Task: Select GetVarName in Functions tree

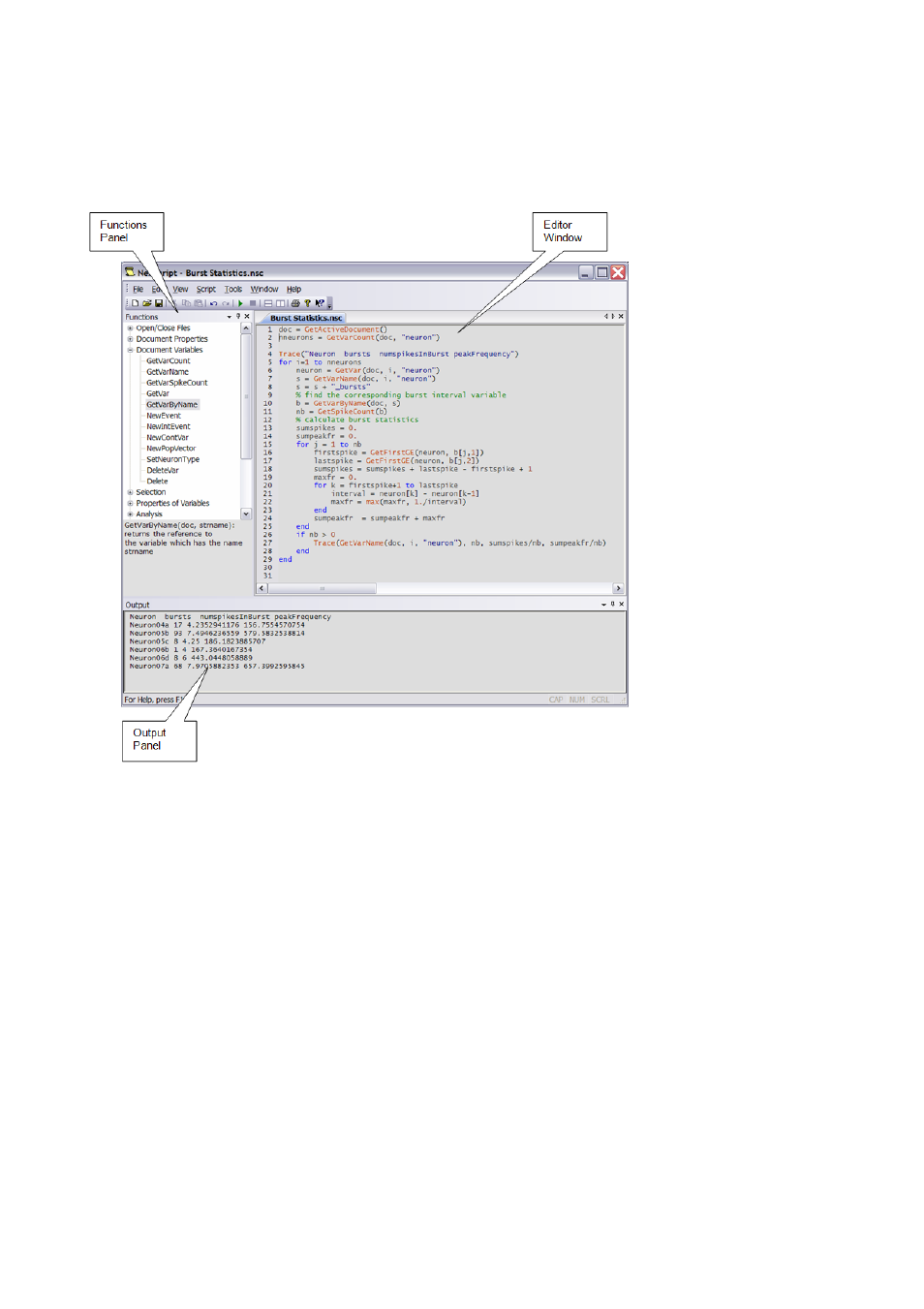Action: point(168,372)
